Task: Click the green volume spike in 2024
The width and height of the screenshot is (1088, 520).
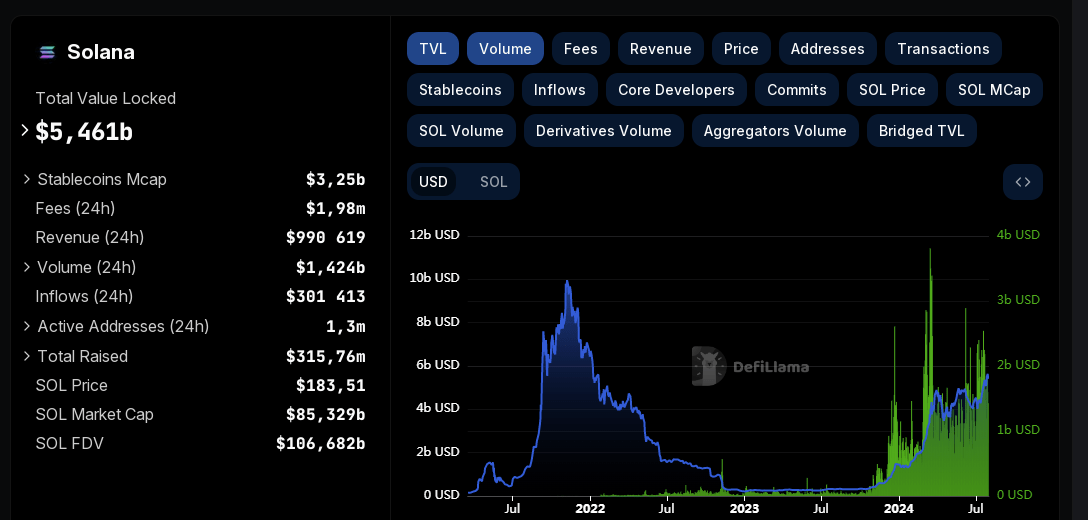Action: (931, 260)
